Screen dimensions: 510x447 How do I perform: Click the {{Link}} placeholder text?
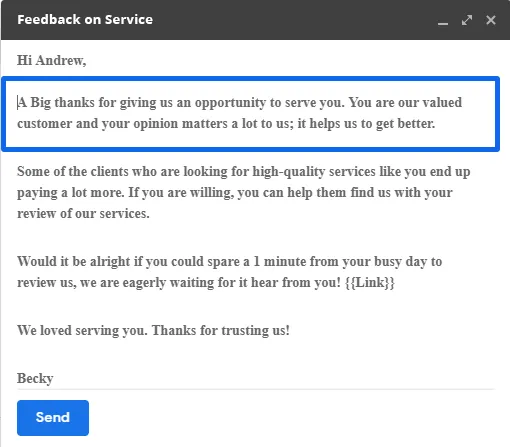point(370,283)
